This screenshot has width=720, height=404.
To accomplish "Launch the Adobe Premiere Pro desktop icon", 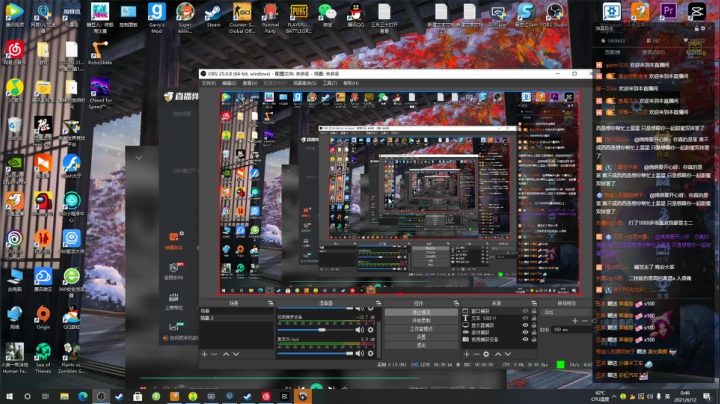I will point(668,11).
